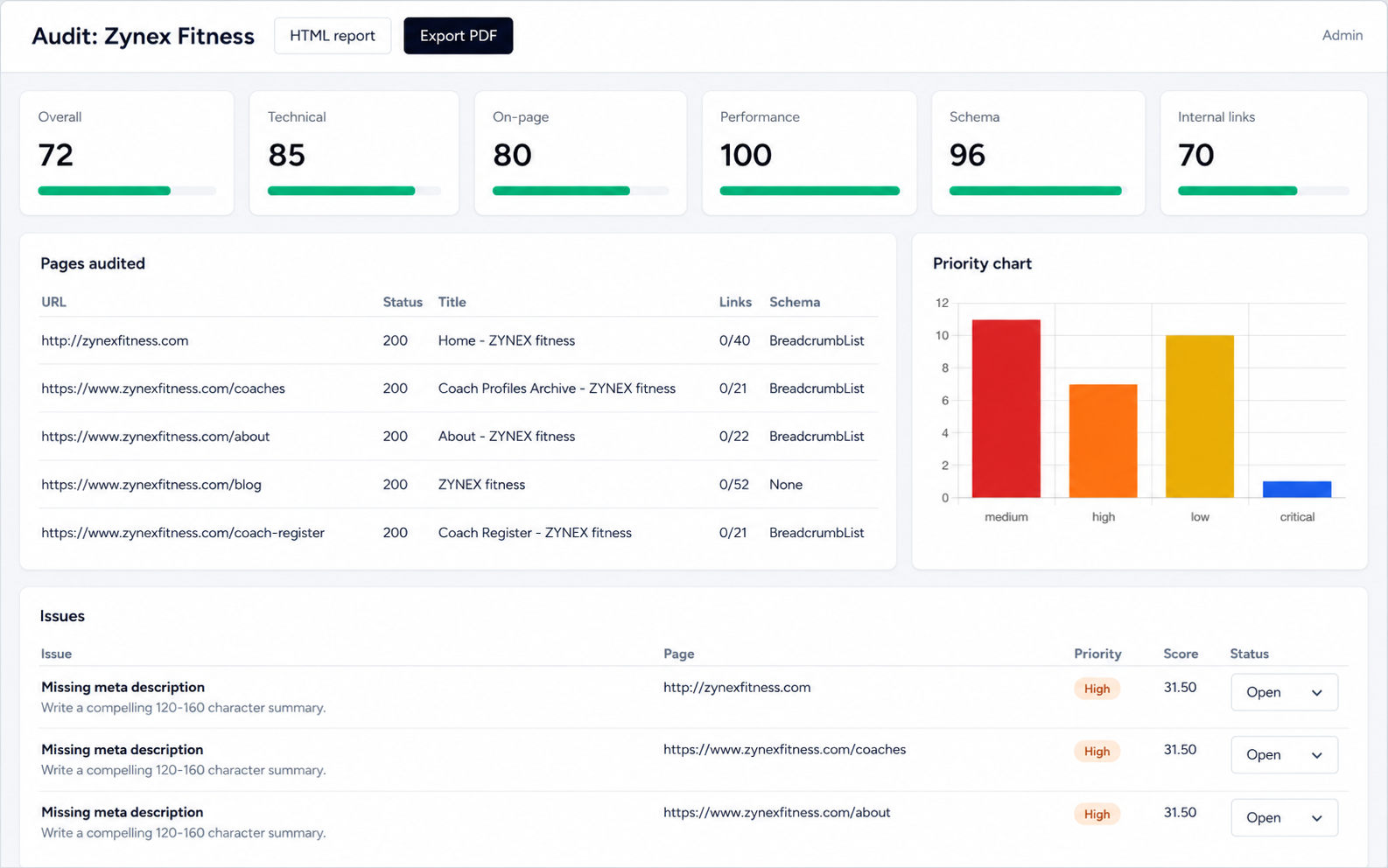Click the 'About - ZYNEX fitness' title cell
This screenshot has width=1388, height=868.
(x=507, y=437)
